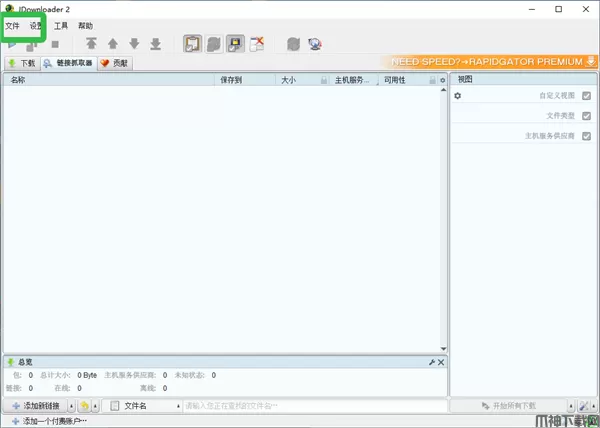600x428 pixels.
Task: Toggle the 文件类型 checkbox
Action: point(586,116)
